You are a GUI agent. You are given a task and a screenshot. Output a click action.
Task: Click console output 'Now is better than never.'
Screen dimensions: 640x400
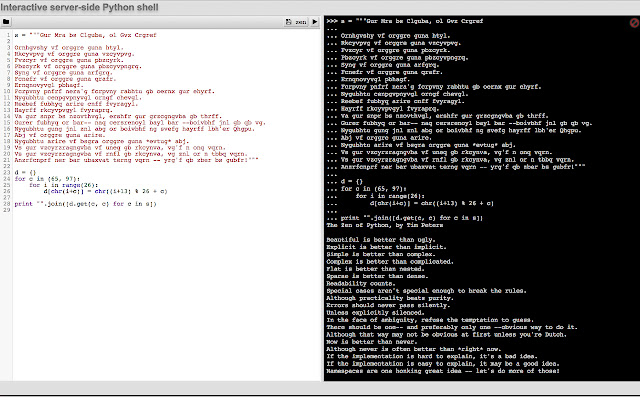pyautogui.click(x=372, y=342)
